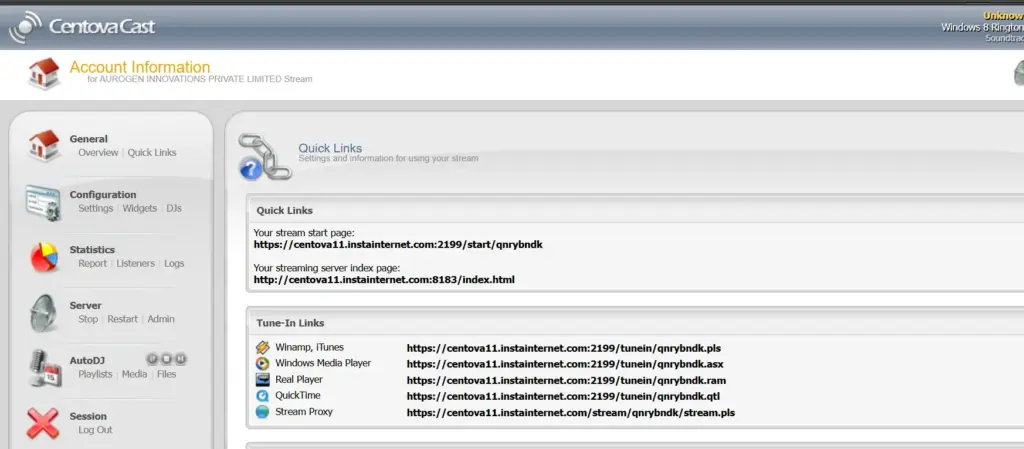Image resolution: width=1024 pixels, height=449 pixels.
Task: Click the Statistics section heading
Action: pyautogui.click(x=92, y=250)
